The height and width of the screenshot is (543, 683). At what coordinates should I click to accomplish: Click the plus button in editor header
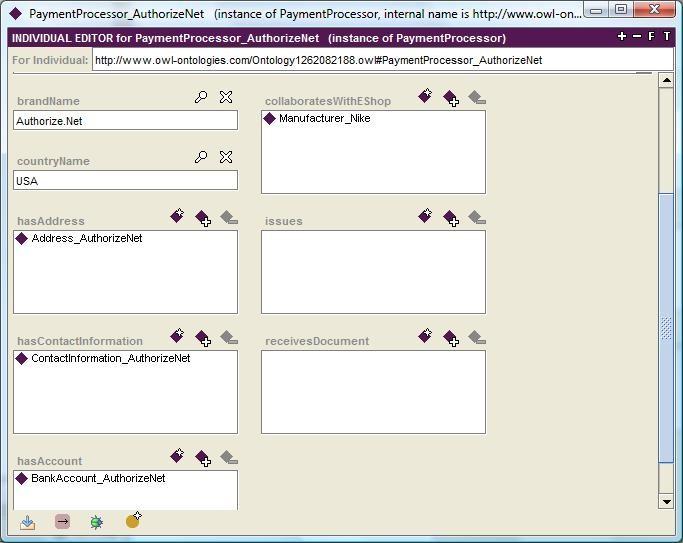coord(622,37)
